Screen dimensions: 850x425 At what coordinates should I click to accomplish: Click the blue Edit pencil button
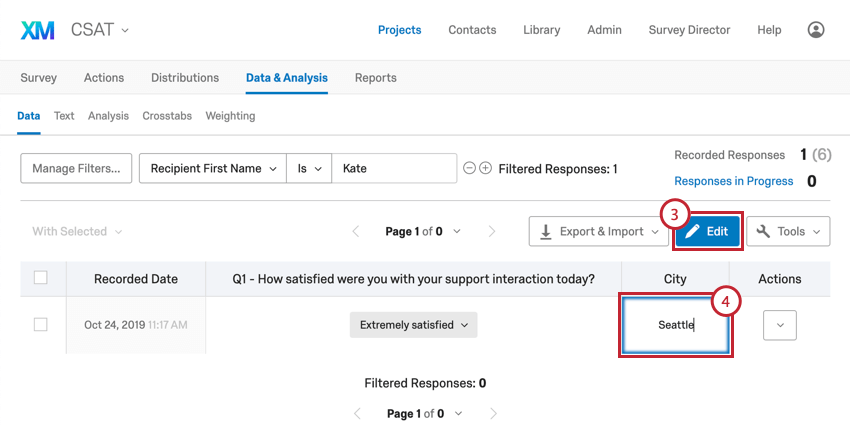point(707,232)
